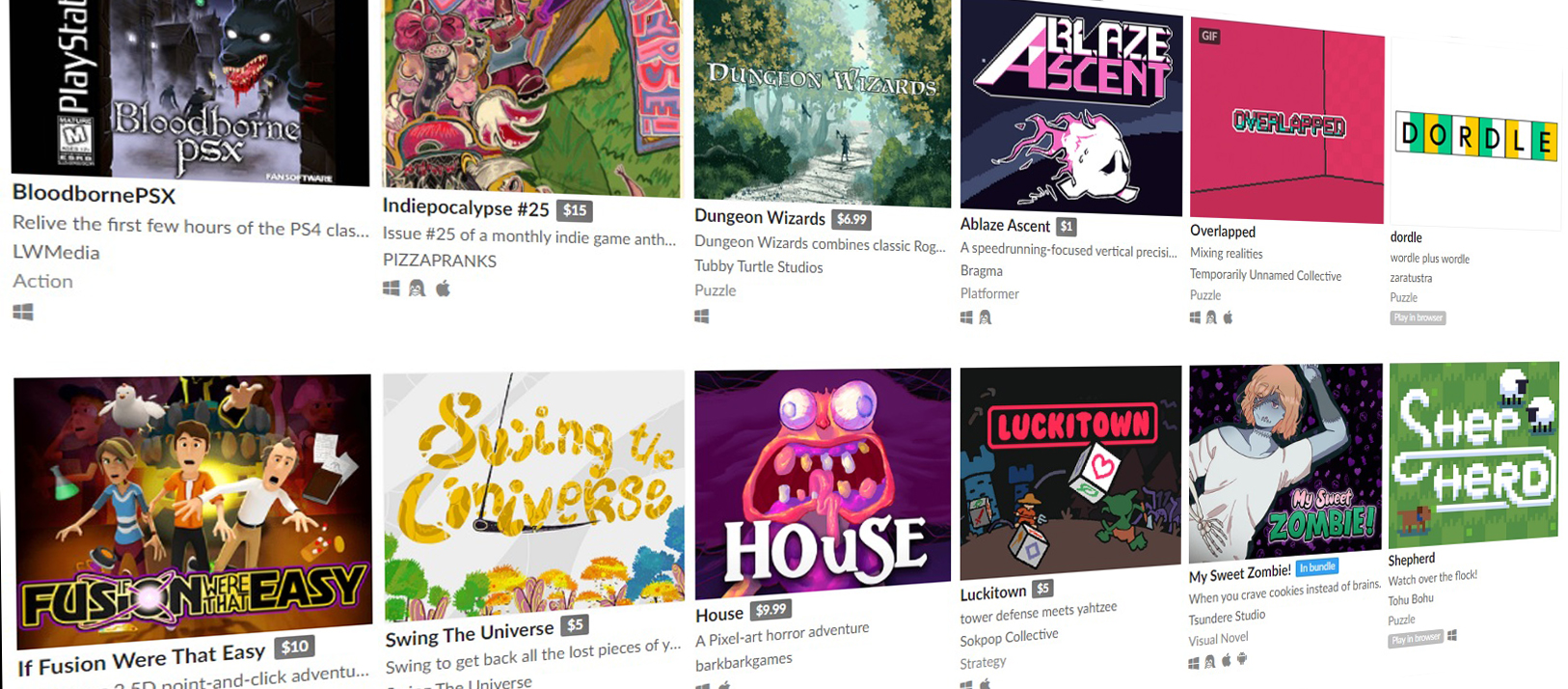Viewport: 1568px width, 689px height.
Task: Click the $15 price tag for Indiepocalypse #25
Action: pyautogui.click(x=575, y=210)
